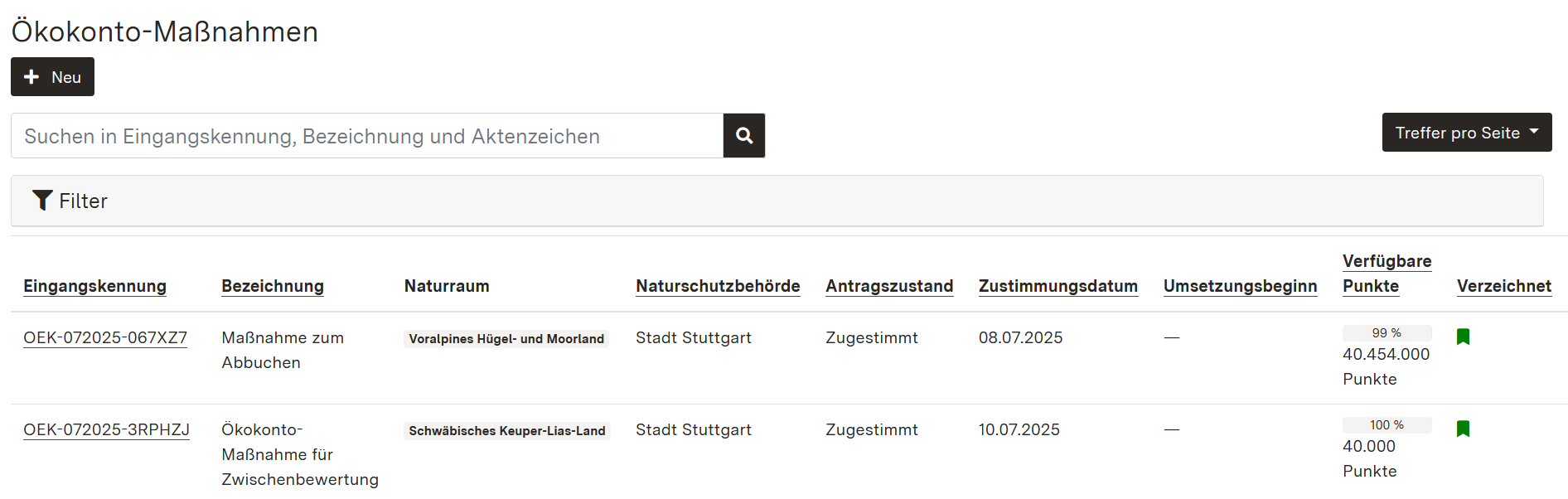1568x499 pixels.
Task: Click the green bookmark icon in second row
Action: (x=1463, y=429)
